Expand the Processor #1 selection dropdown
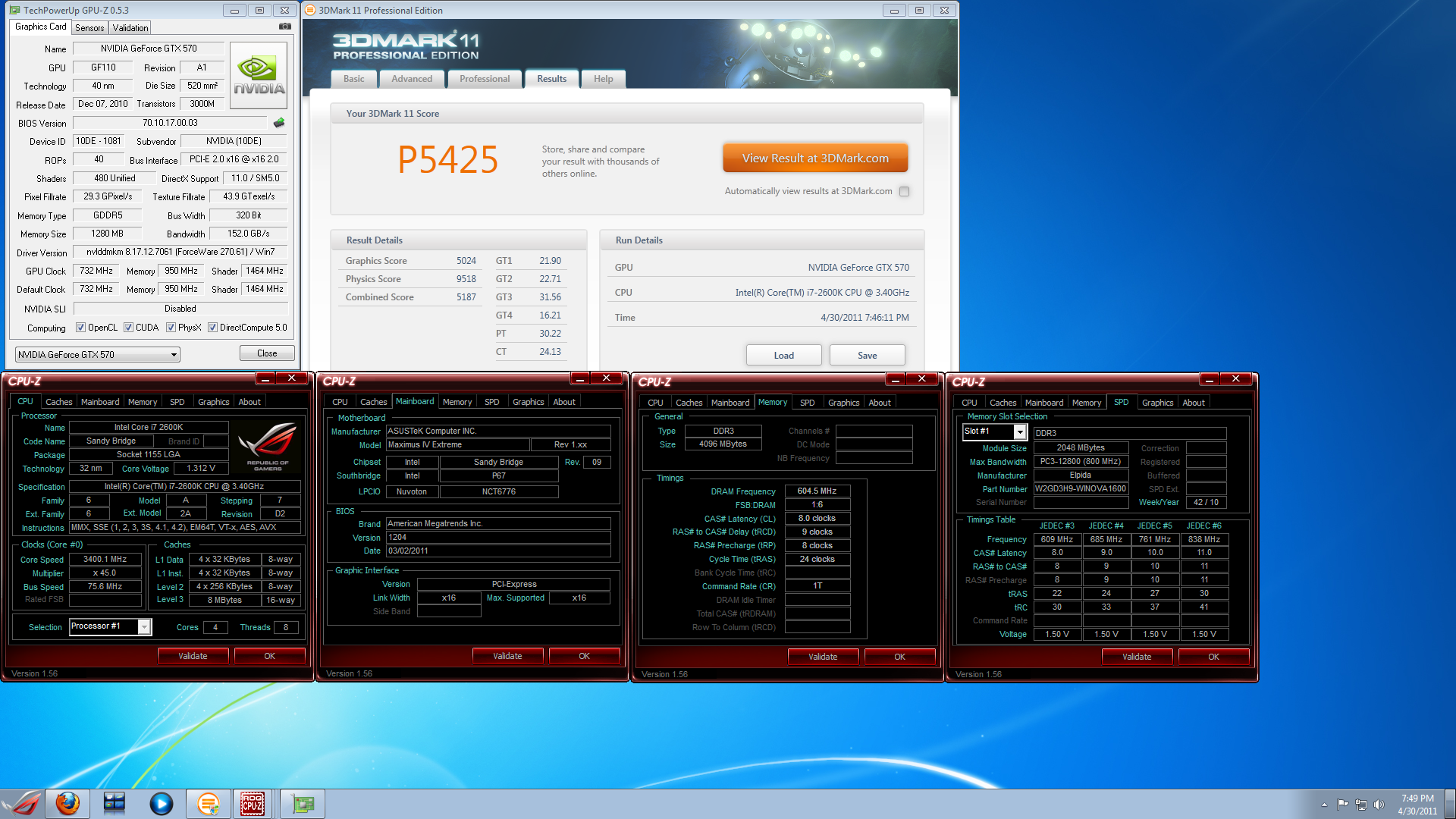Image resolution: width=1456 pixels, height=819 pixels. click(x=144, y=626)
